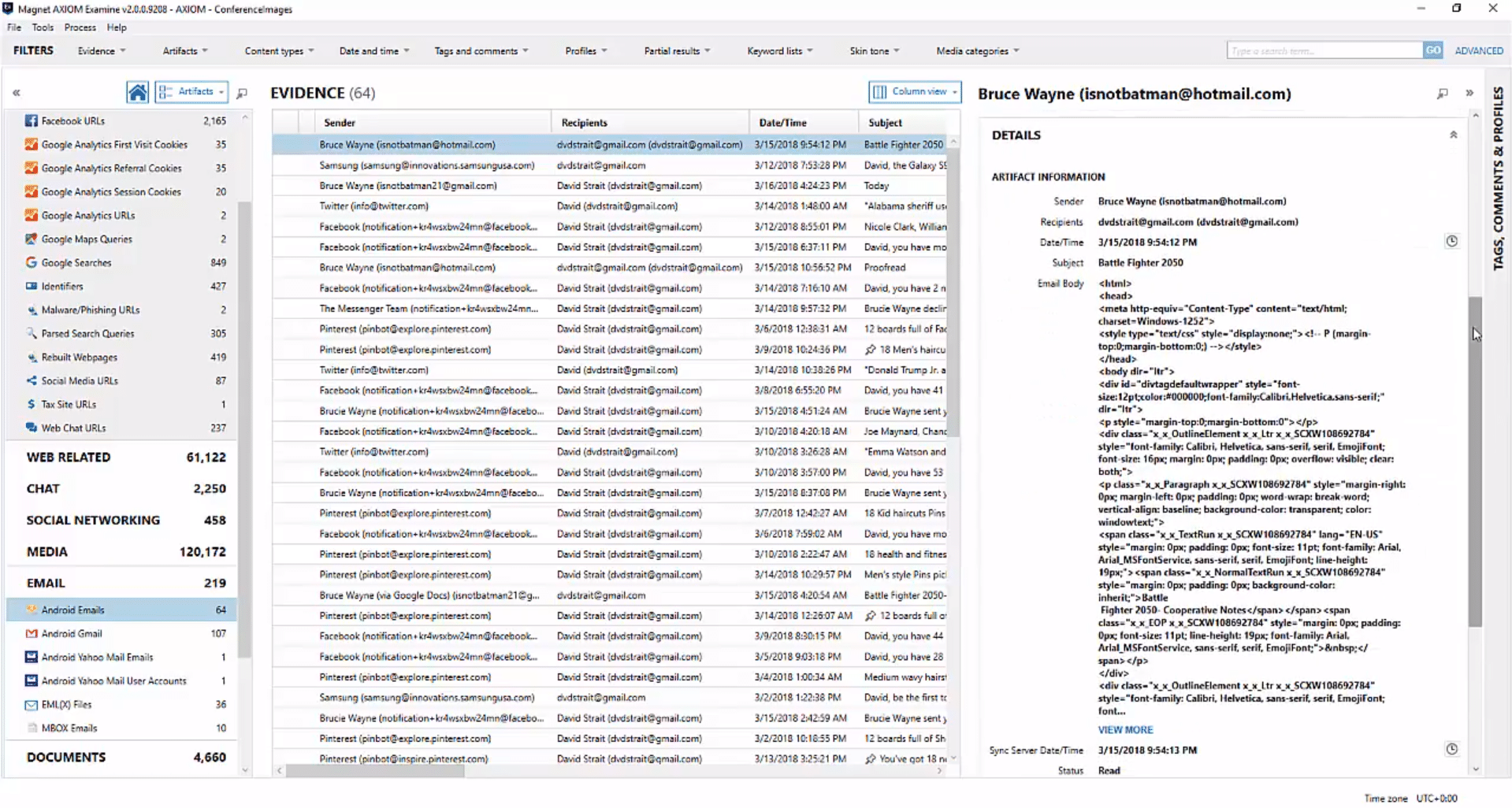Select the CHAT category
This screenshot has width=1512, height=808.
click(x=126, y=488)
